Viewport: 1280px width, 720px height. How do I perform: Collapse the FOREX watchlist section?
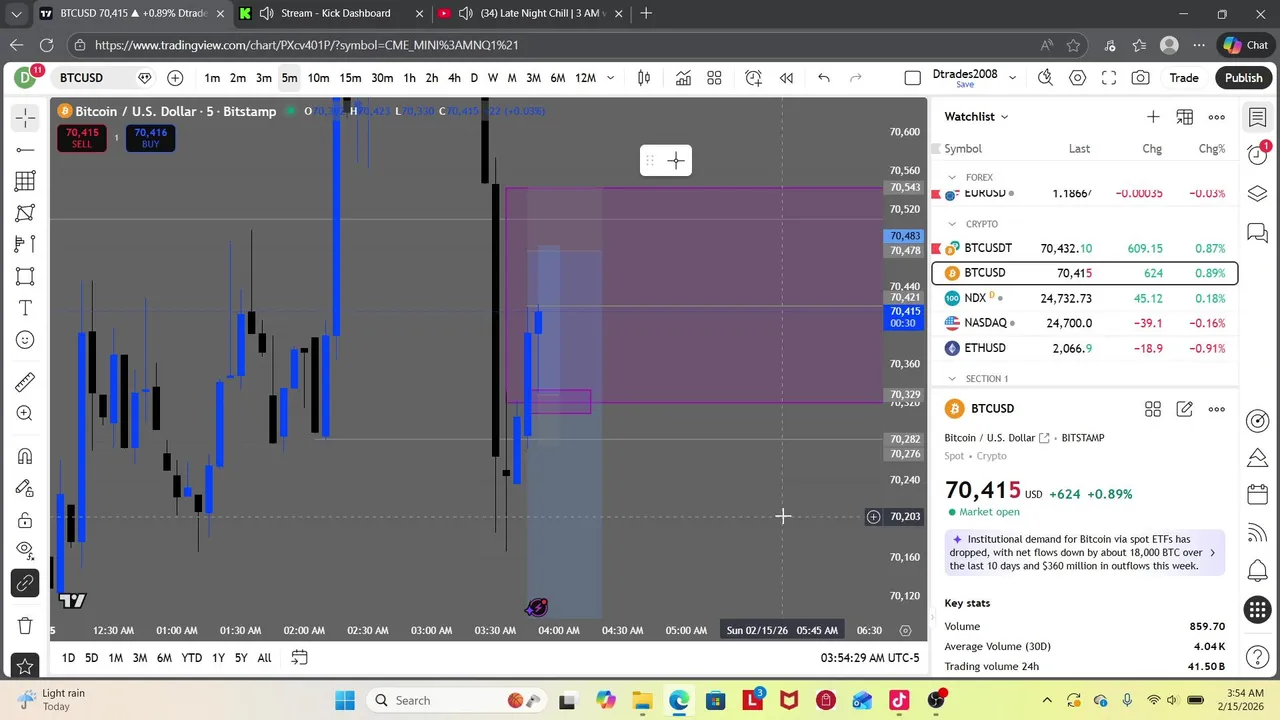952,178
